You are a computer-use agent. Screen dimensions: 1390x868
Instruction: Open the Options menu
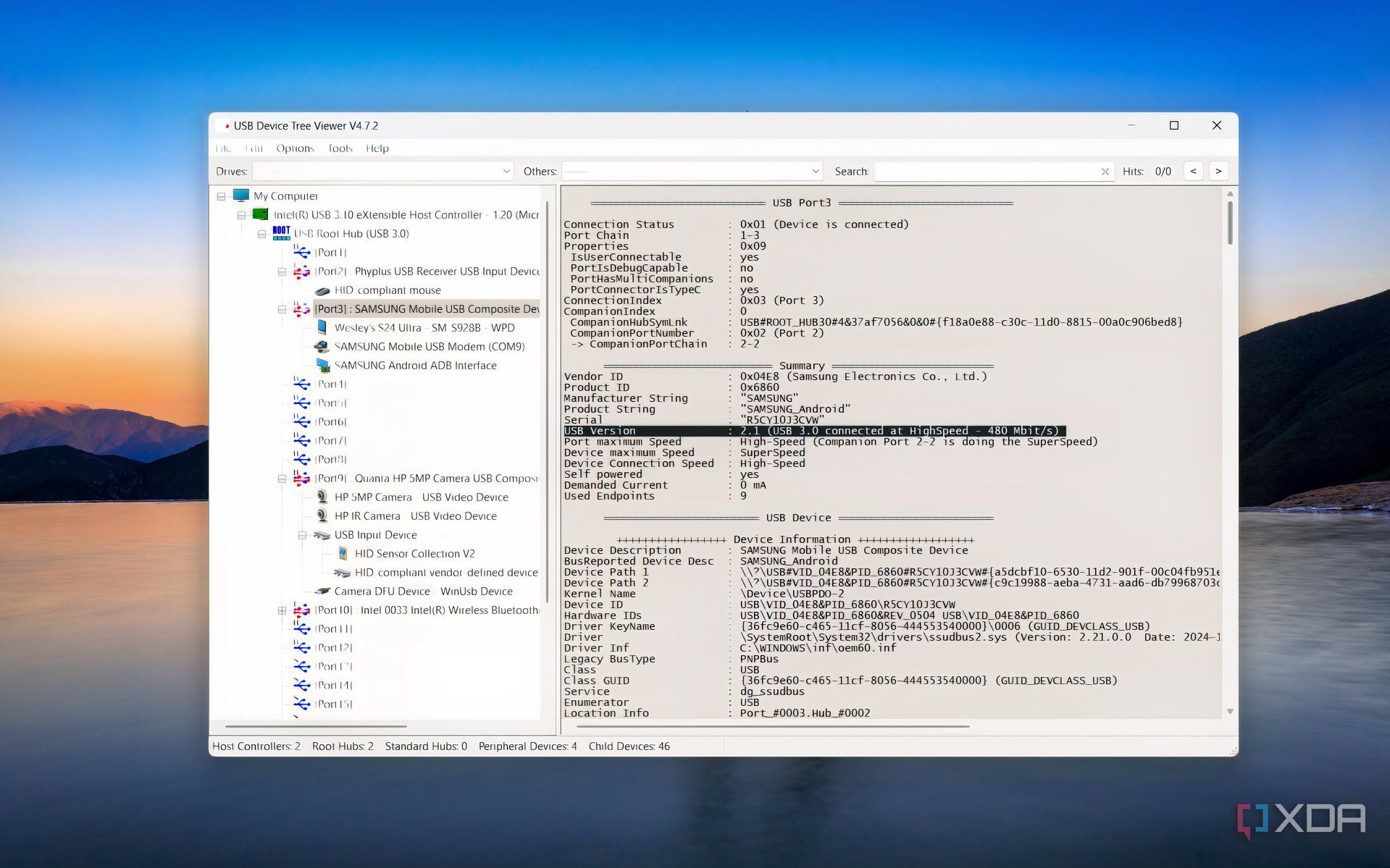click(295, 148)
